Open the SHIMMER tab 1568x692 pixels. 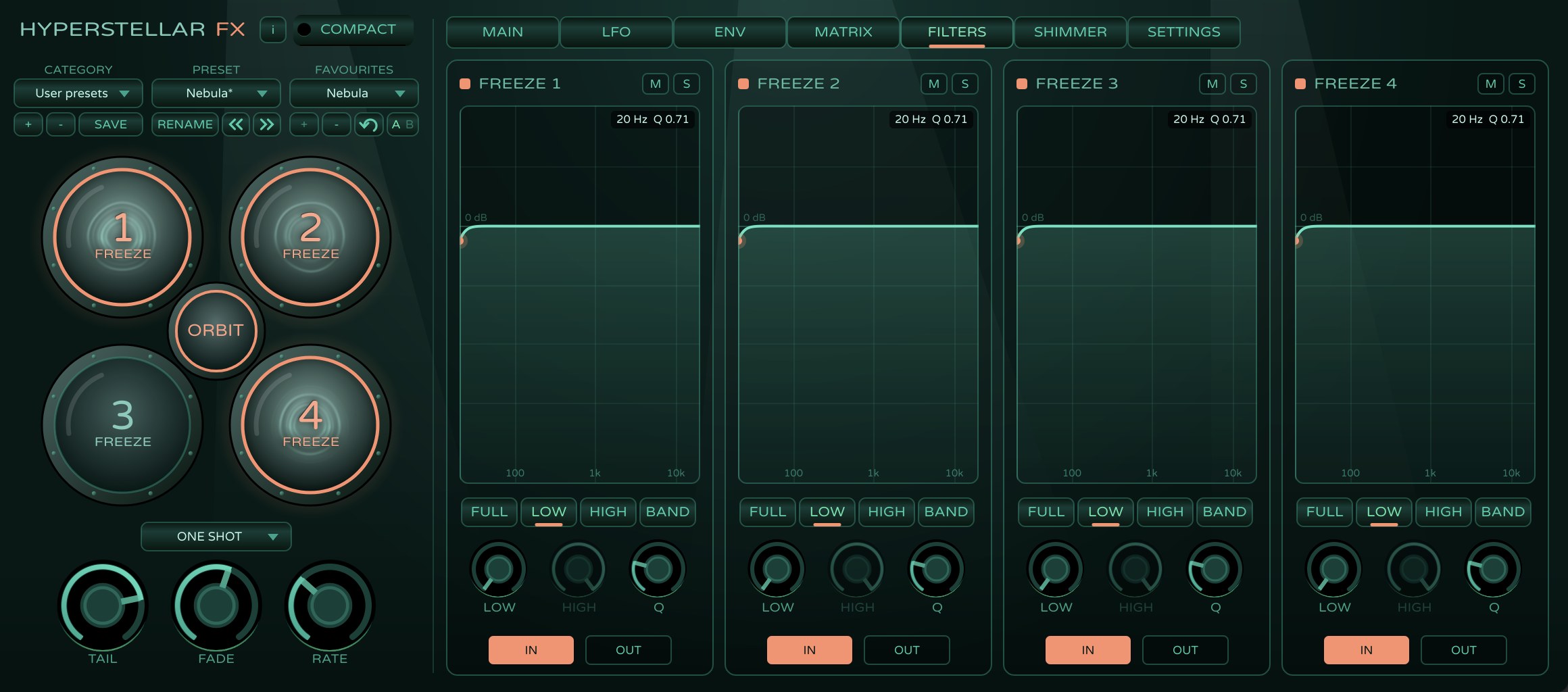coord(1071,32)
